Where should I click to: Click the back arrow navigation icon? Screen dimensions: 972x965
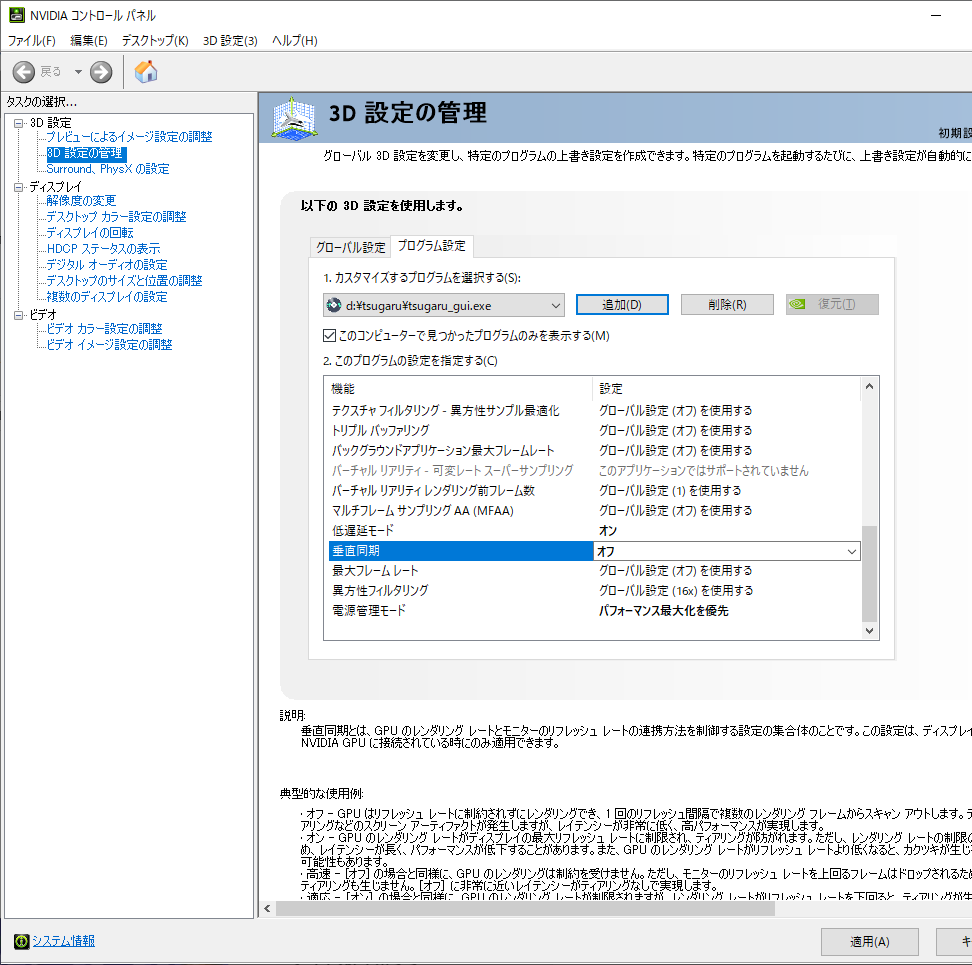click(x=24, y=73)
